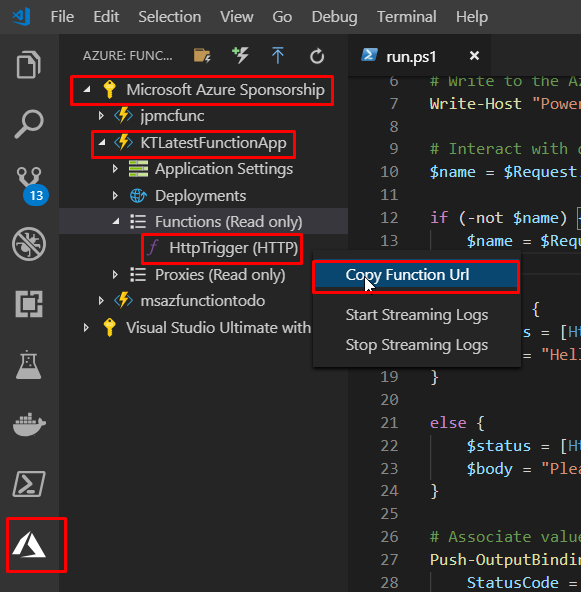The height and width of the screenshot is (592, 581).
Task: Click $body variable on line 23
Action: 490,469
